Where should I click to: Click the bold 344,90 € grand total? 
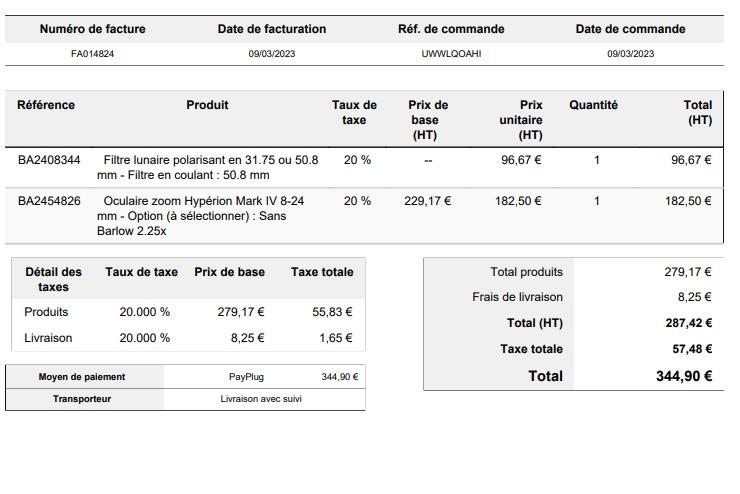684,376
